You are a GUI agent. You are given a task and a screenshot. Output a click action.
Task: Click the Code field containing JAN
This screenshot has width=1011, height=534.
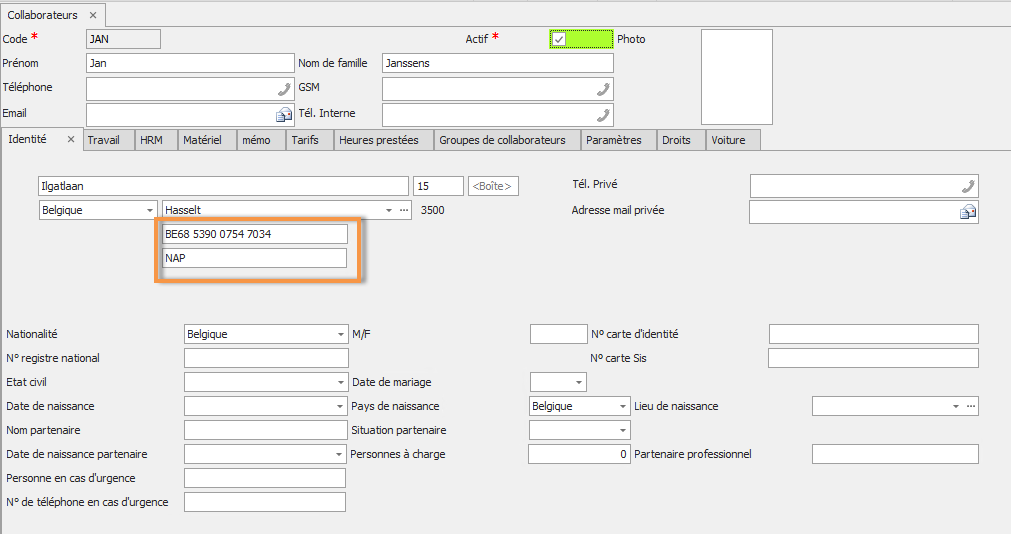pos(123,39)
